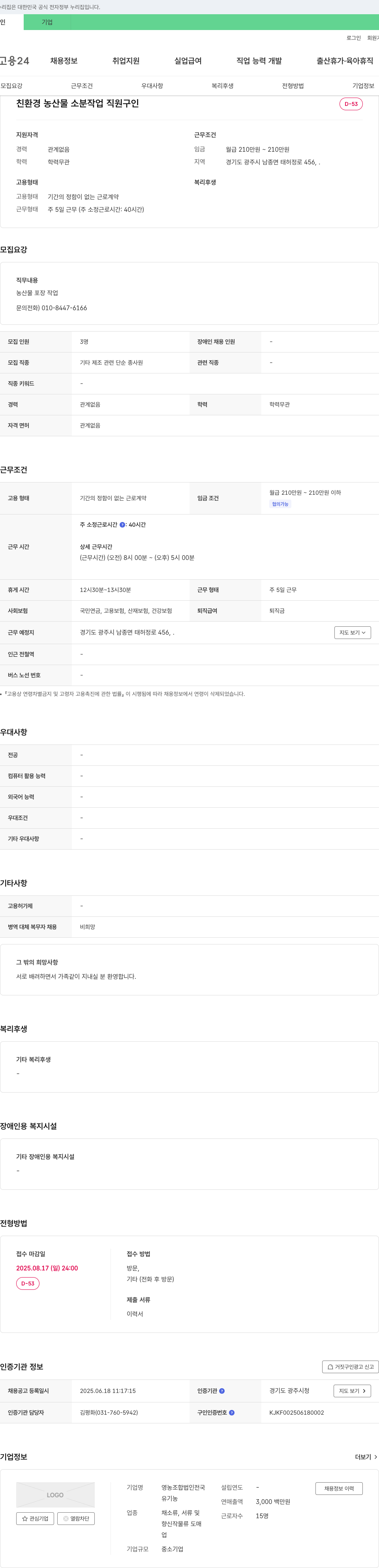The width and height of the screenshot is (379, 1568).
Task: Click the certification number KJKF002506180002
Action: [x=297, y=1413]
